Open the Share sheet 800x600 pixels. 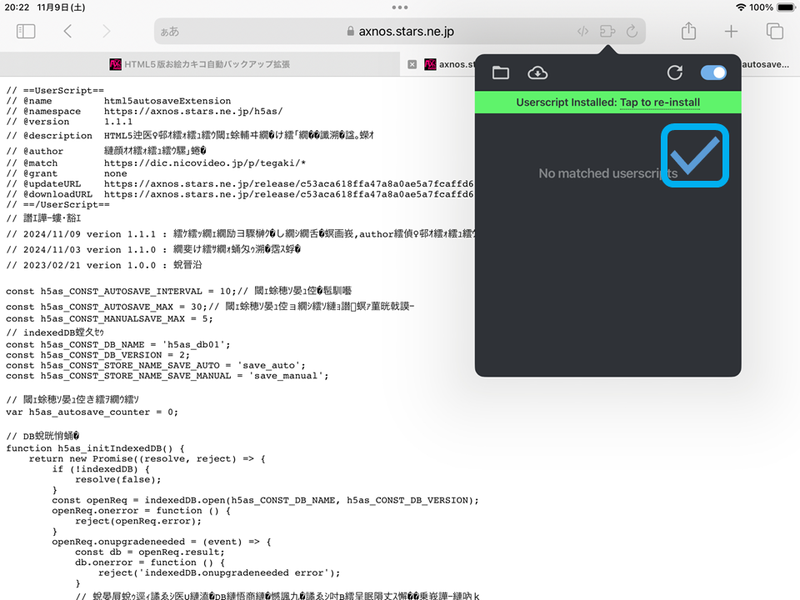(x=689, y=31)
